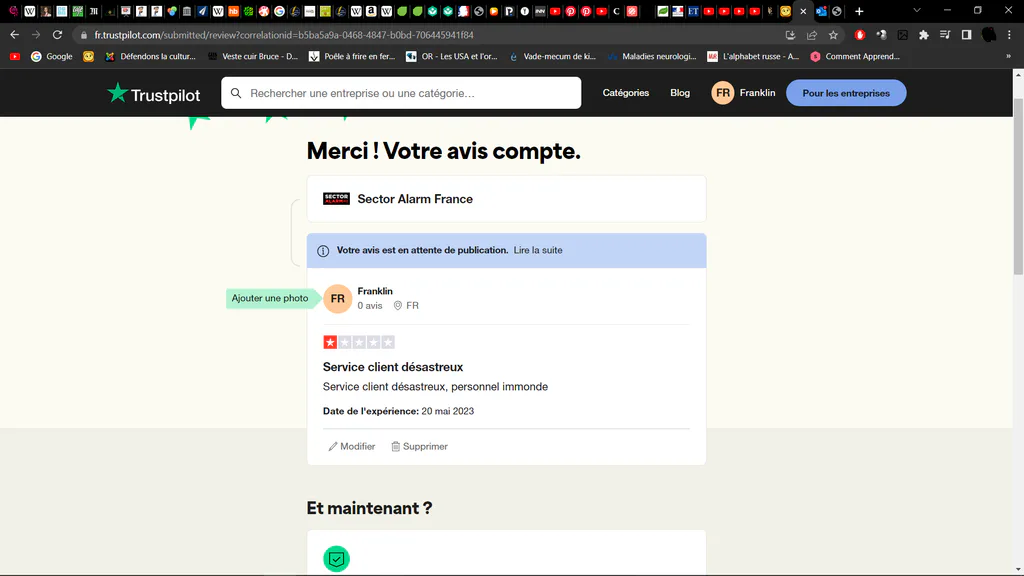Image resolution: width=1024 pixels, height=576 pixels.
Task: Open the Franklin account menu
Action: (743, 93)
